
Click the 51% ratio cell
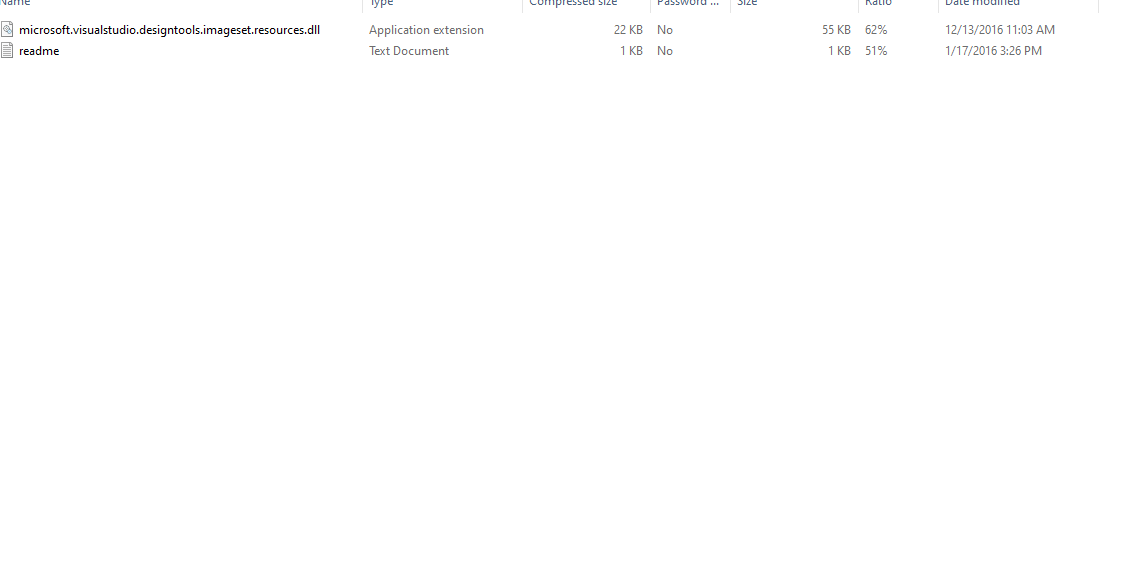pos(876,51)
